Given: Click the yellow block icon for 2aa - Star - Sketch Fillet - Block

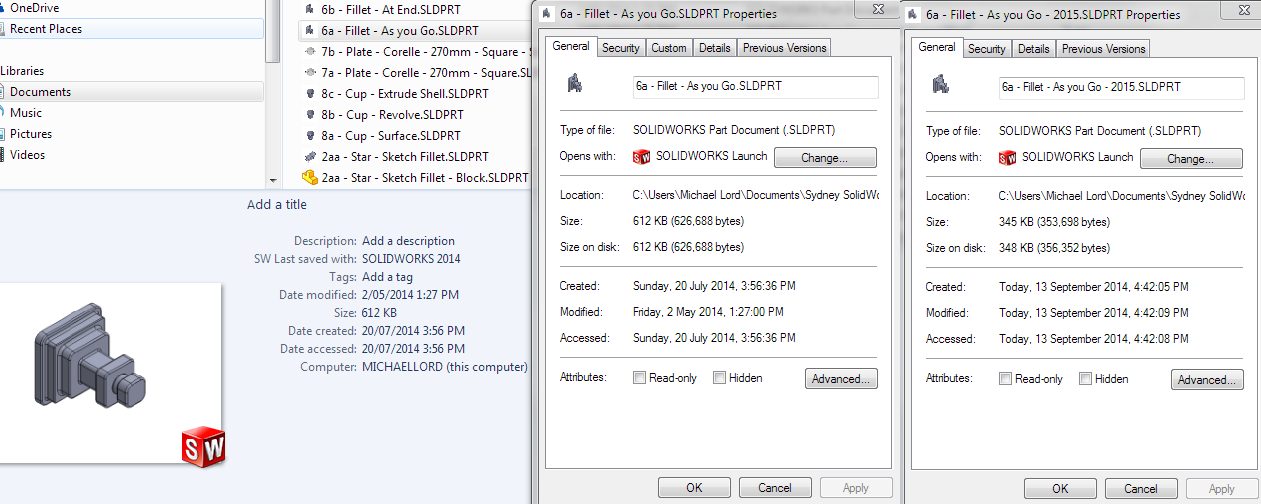Looking at the screenshot, I should click(x=310, y=178).
